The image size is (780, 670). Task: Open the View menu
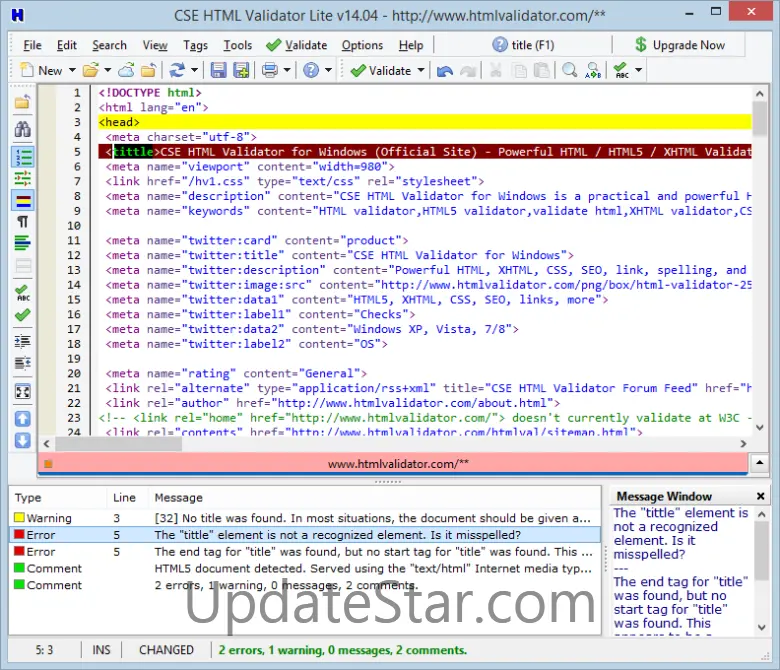pos(155,45)
